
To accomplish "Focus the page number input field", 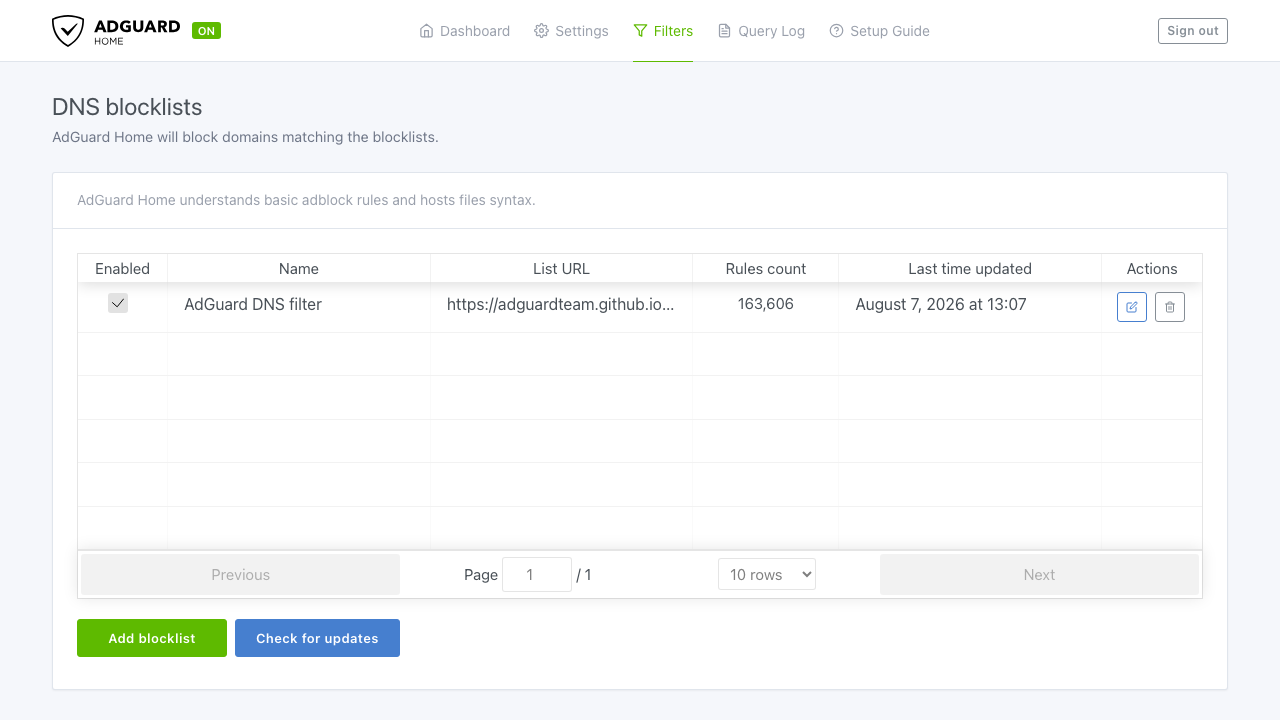I will 537,575.
